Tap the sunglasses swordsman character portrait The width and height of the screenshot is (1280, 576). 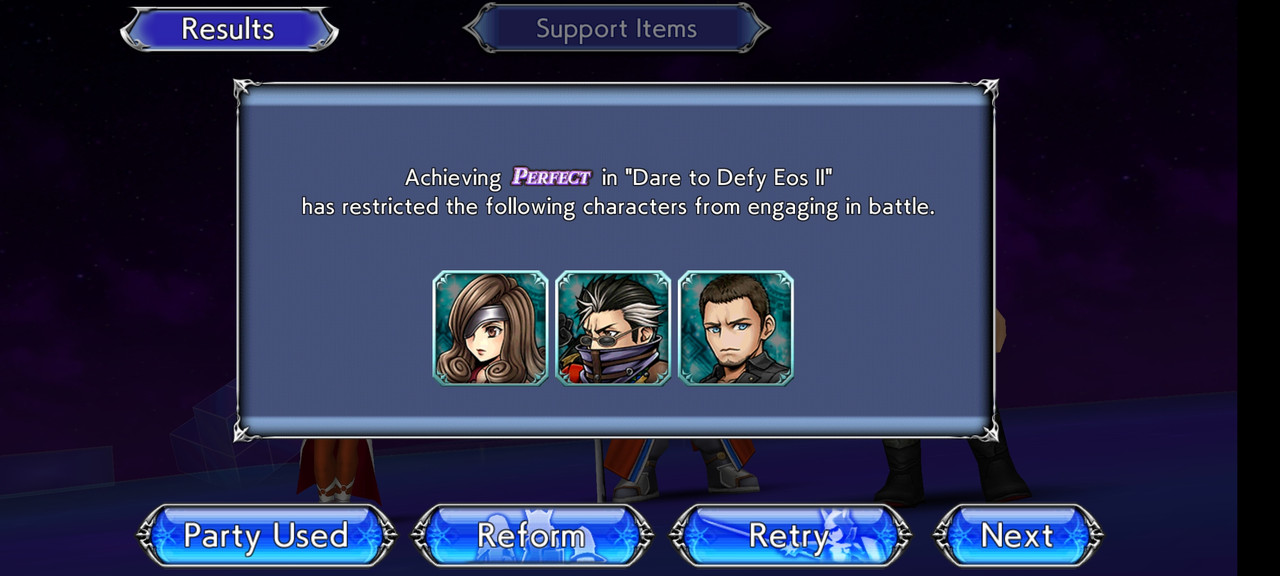613,328
